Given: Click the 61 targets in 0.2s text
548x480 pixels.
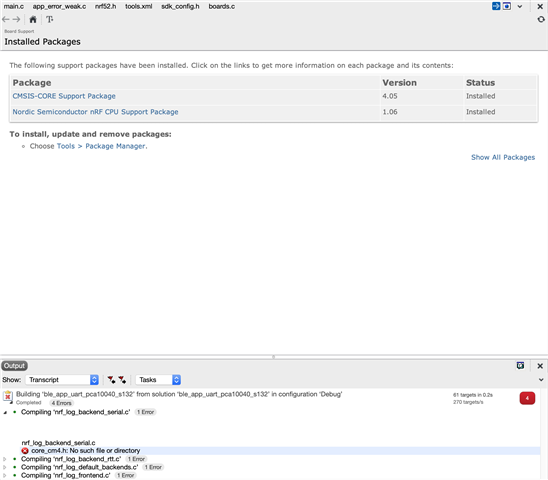Looking at the screenshot, I should click(x=473, y=395).
